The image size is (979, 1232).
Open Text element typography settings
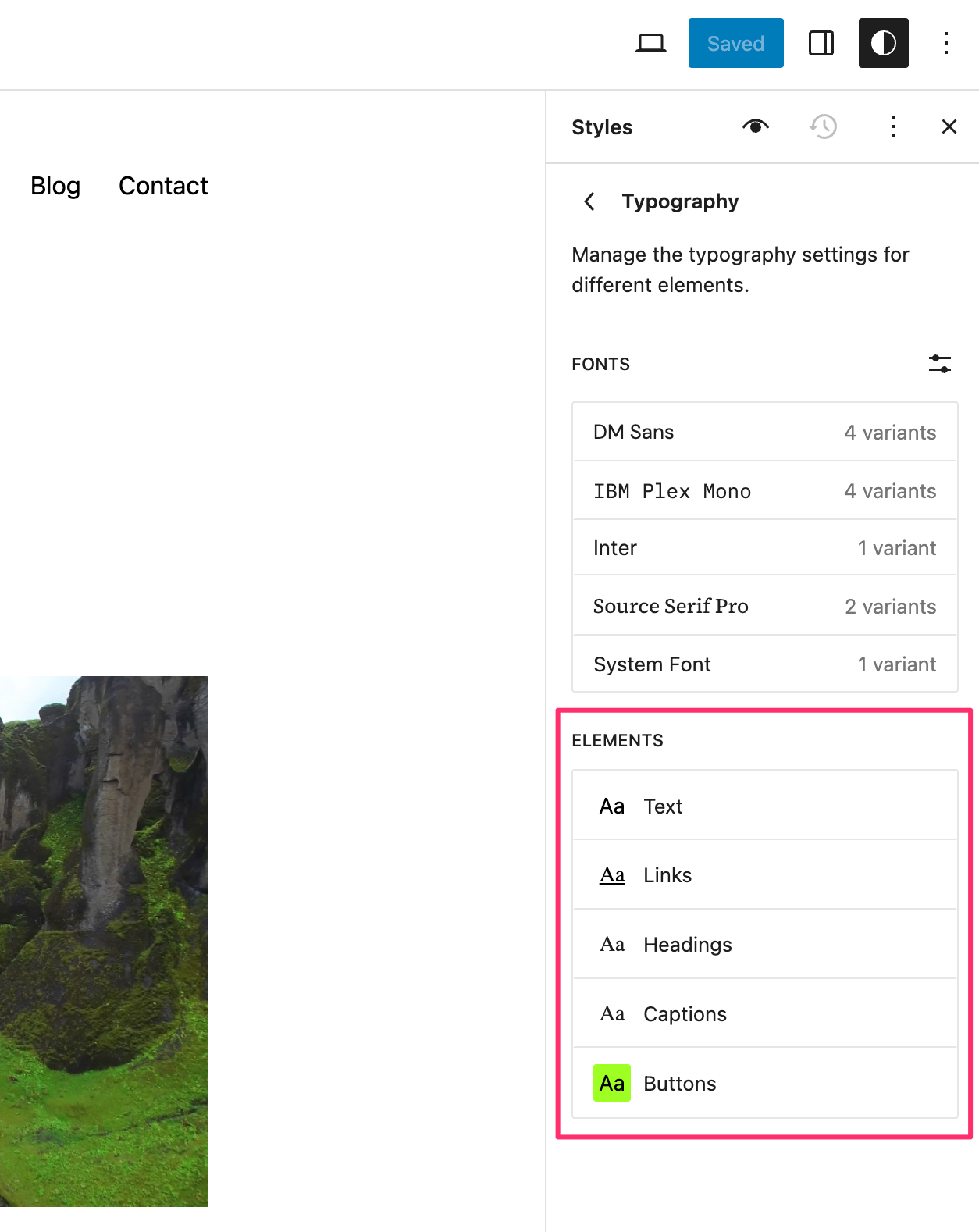(x=764, y=806)
